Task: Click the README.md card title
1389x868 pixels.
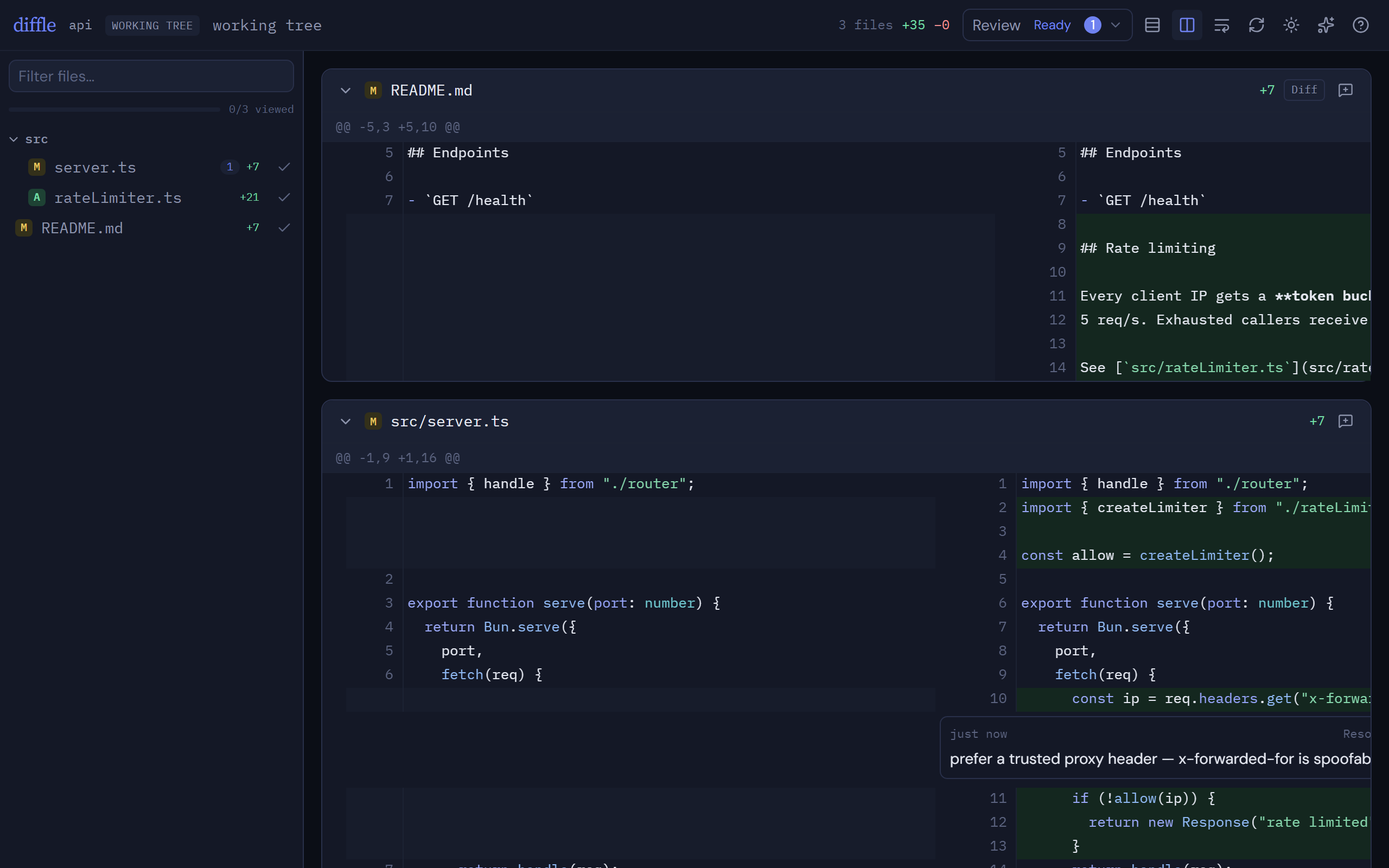Action: tap(432, 90)
